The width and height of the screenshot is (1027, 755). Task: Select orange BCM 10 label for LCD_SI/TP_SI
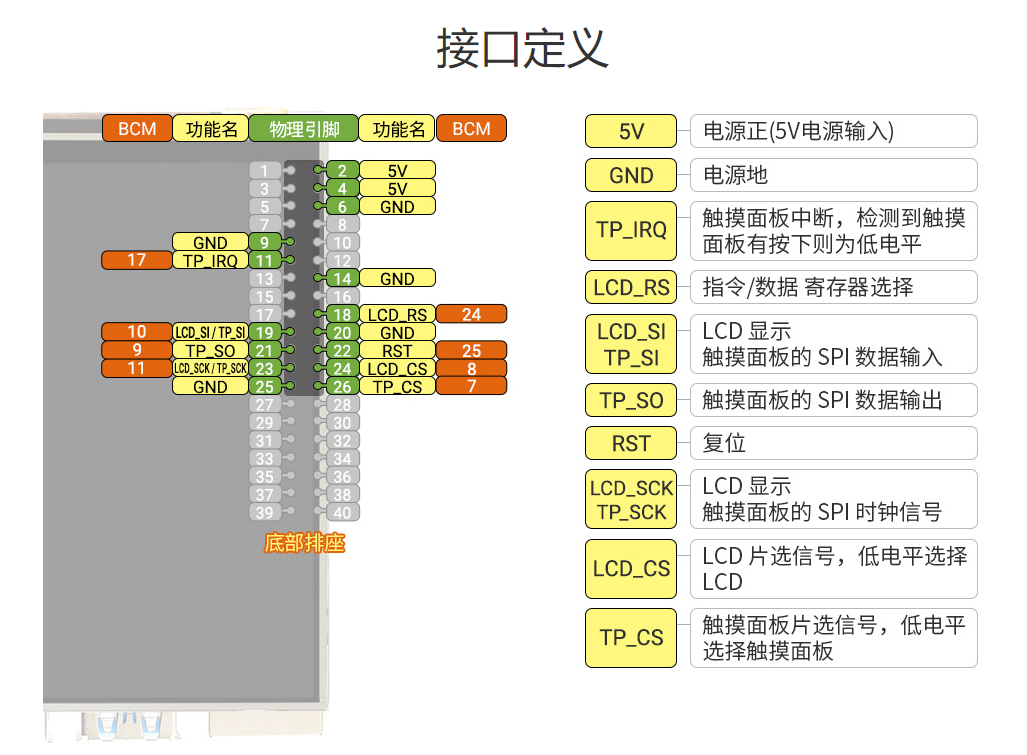coord(137,332)
